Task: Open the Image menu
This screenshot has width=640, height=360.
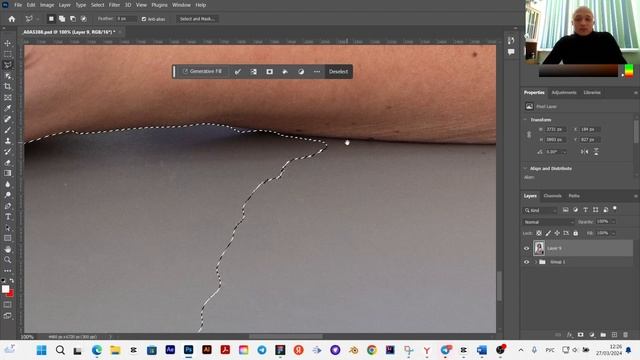Action: coord(47,5)
